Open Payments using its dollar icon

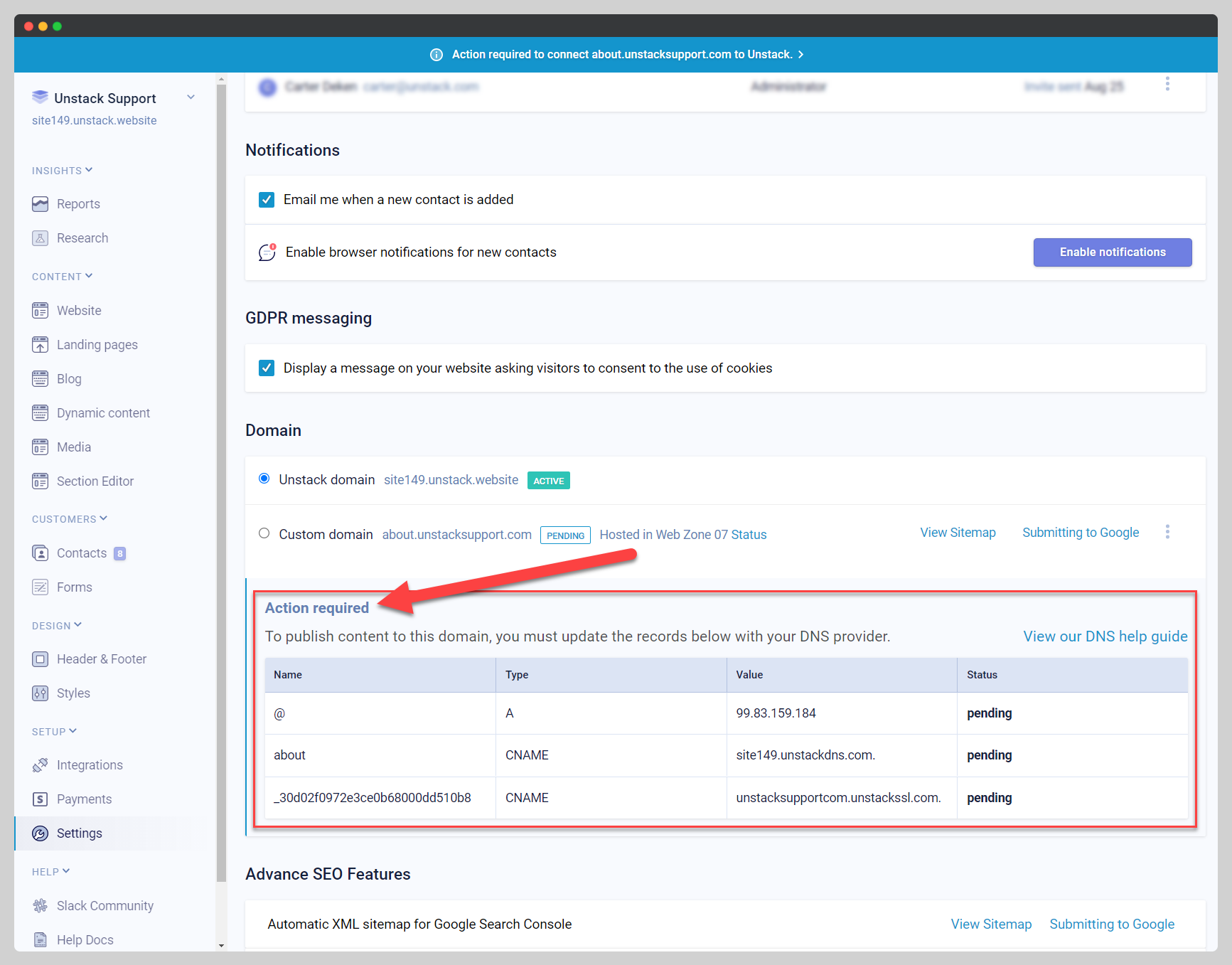point(40,799)
